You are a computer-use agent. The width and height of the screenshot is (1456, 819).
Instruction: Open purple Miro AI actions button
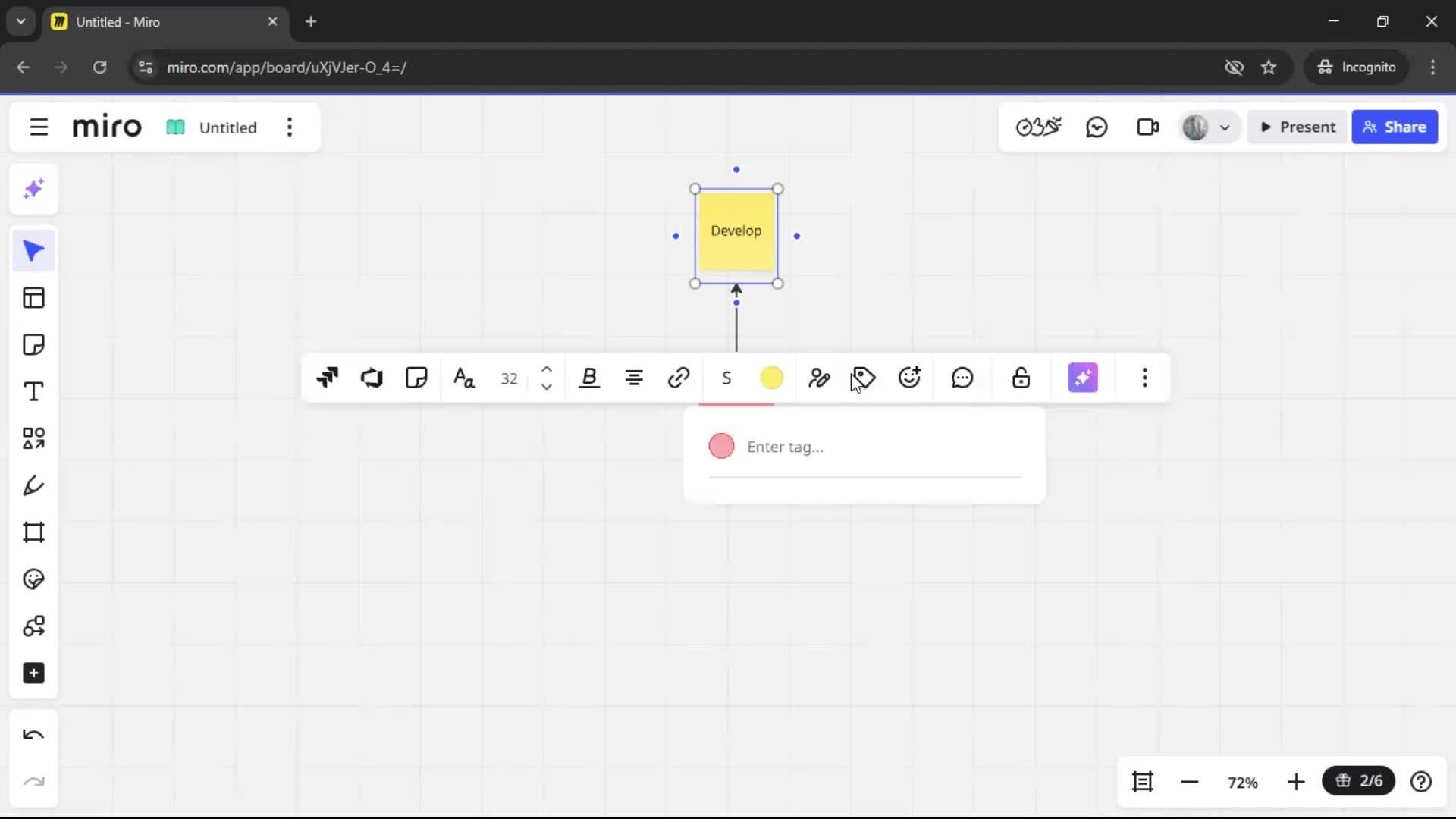pyautogui.click(x=1083, y=378)
